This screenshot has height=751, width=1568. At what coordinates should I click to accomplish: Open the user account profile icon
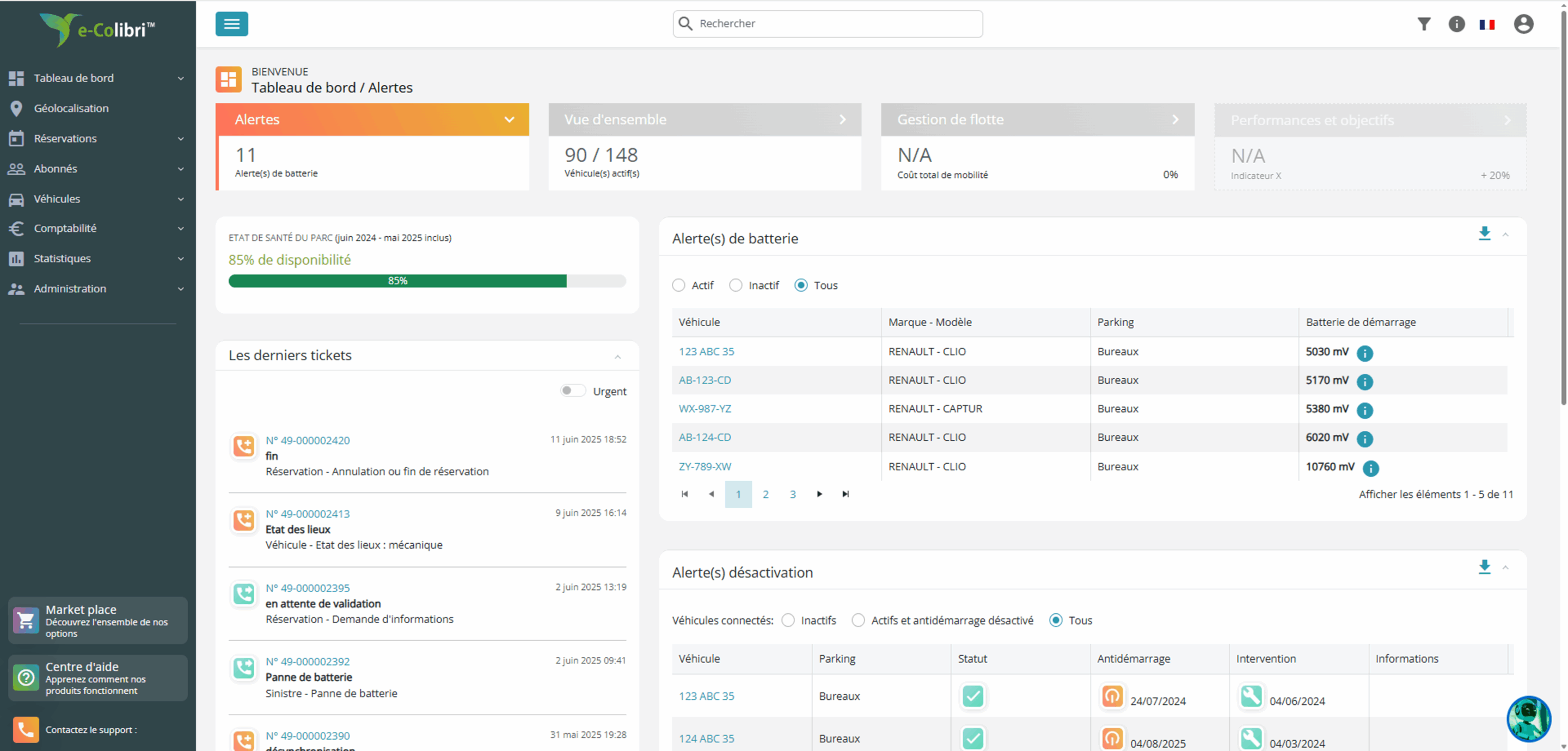(1523, 24)
